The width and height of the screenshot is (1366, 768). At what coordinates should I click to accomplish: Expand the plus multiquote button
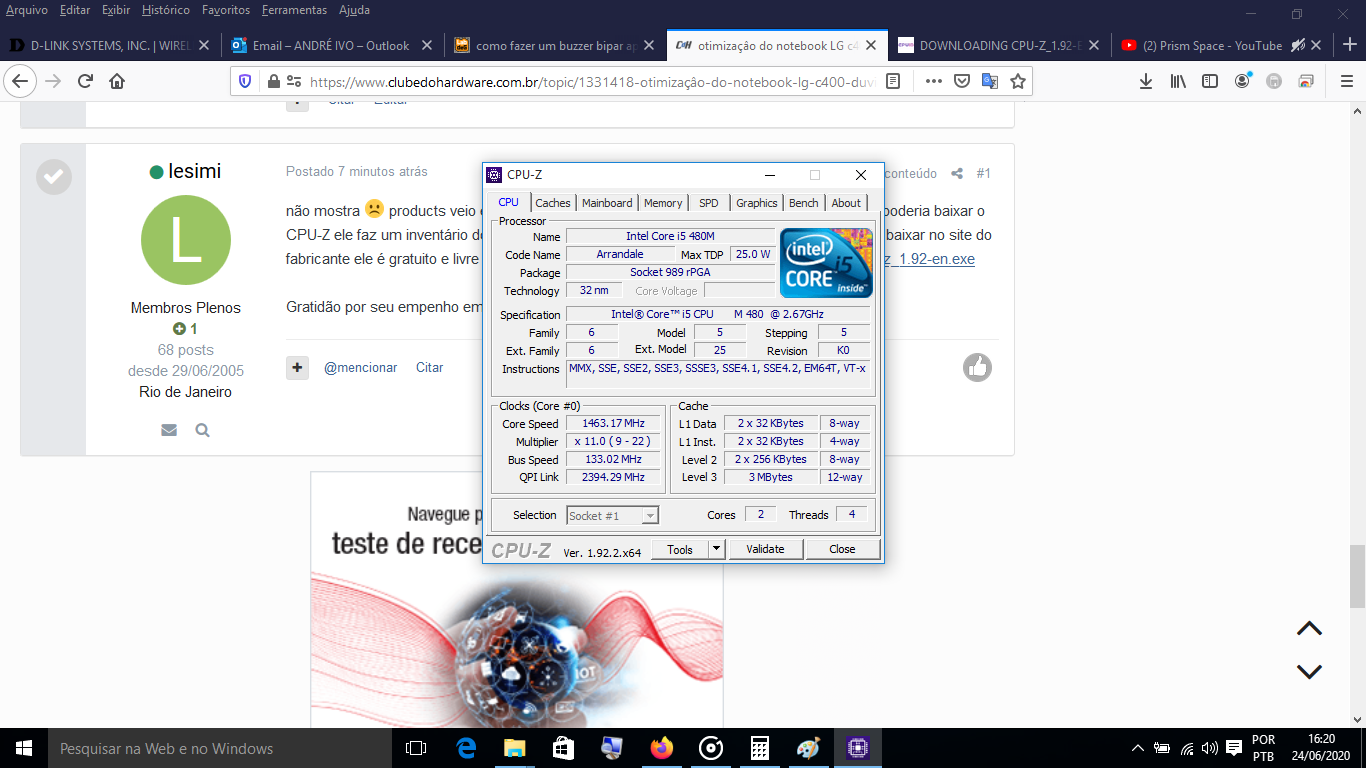[x=297, y=367]
